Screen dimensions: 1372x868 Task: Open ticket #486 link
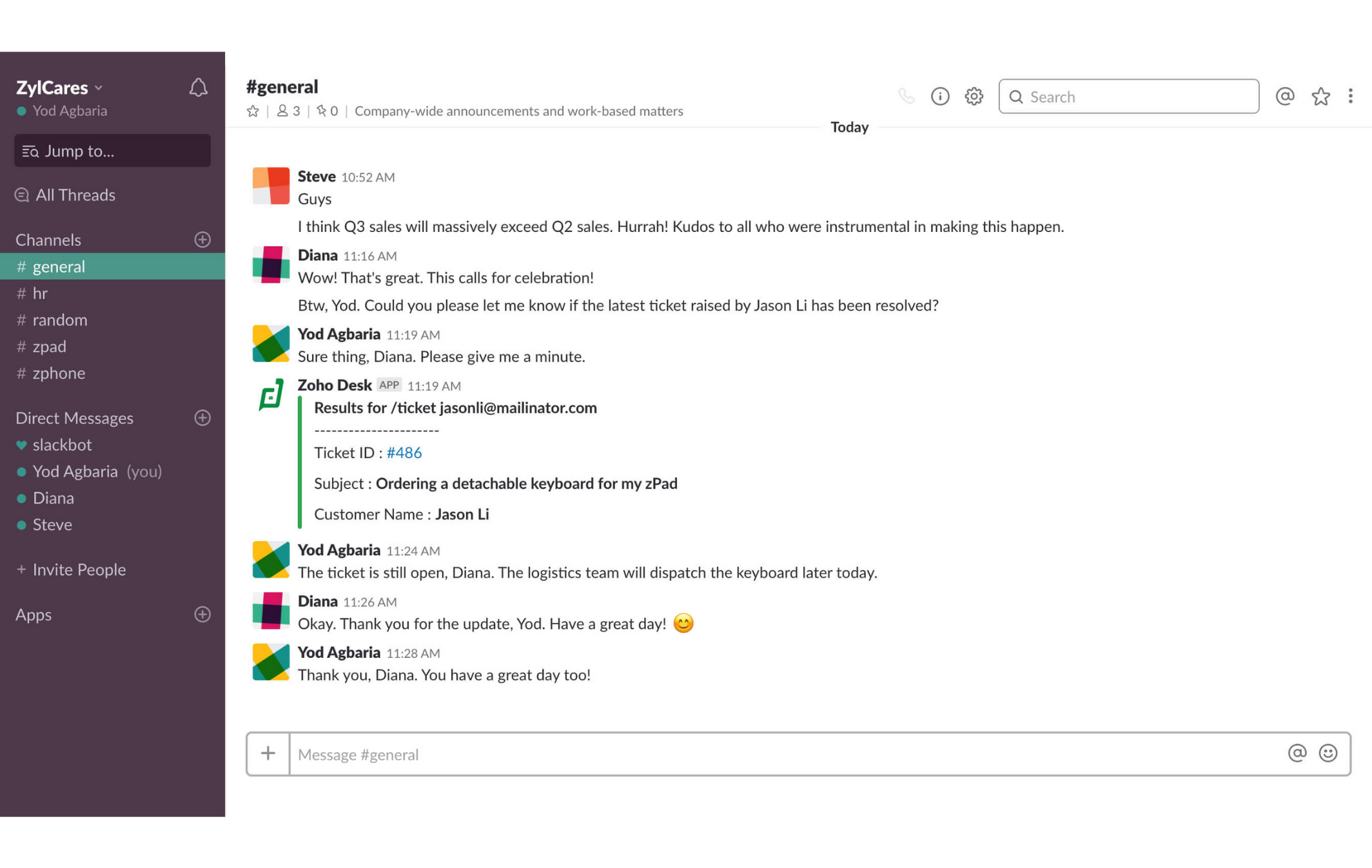(404, 452)
